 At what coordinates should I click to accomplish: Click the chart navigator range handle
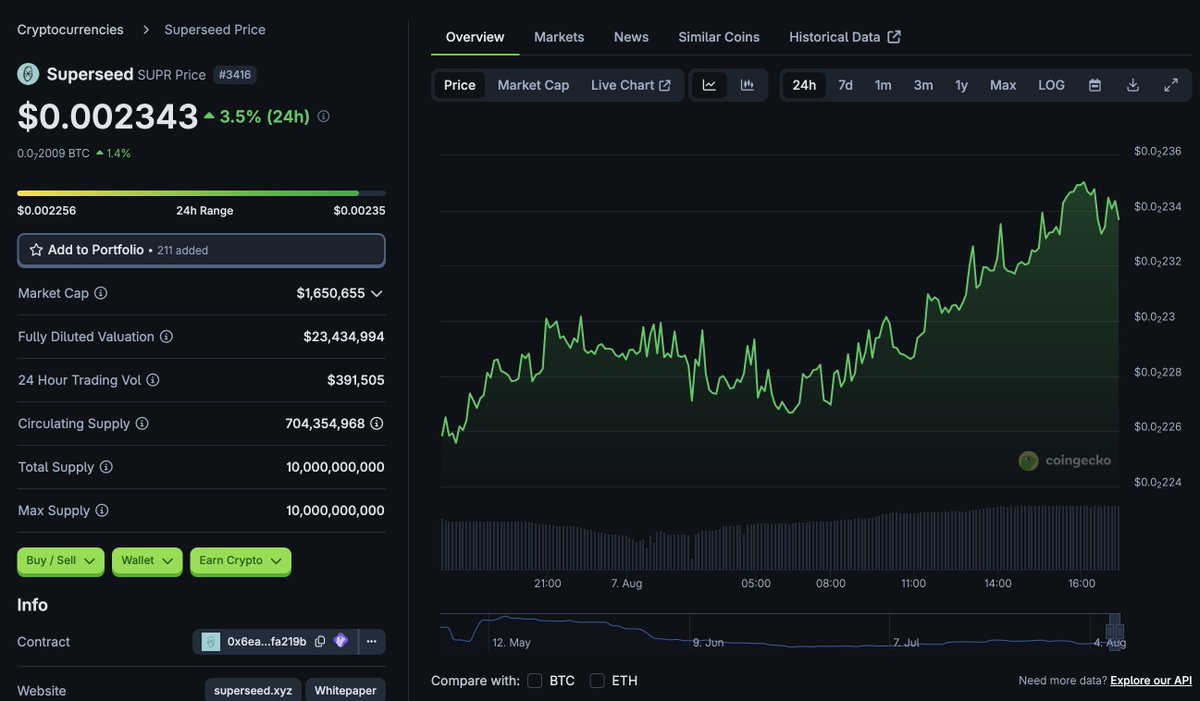pos(1116,631)
